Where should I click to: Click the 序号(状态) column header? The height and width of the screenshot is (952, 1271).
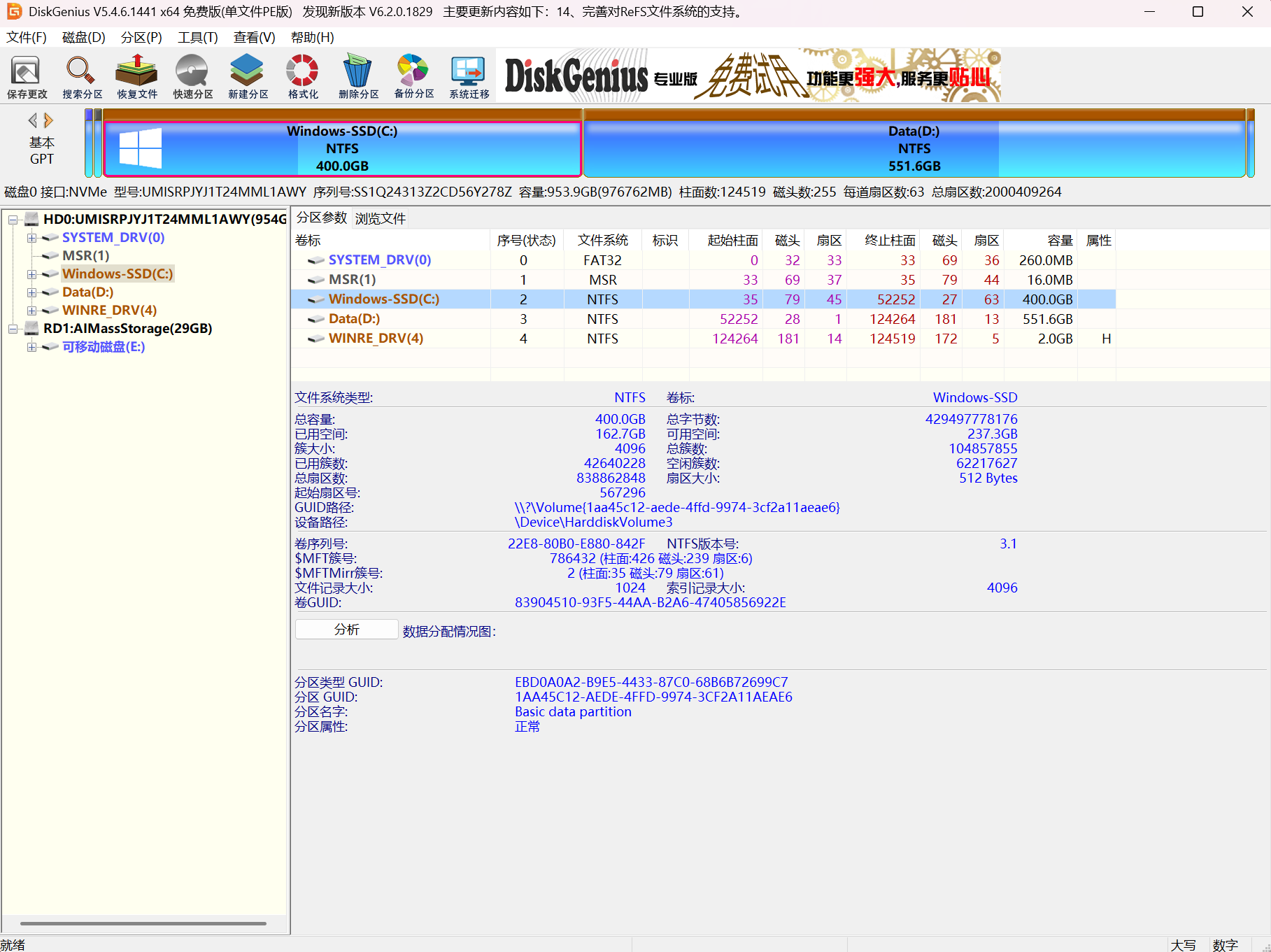(x=527, y=241)
